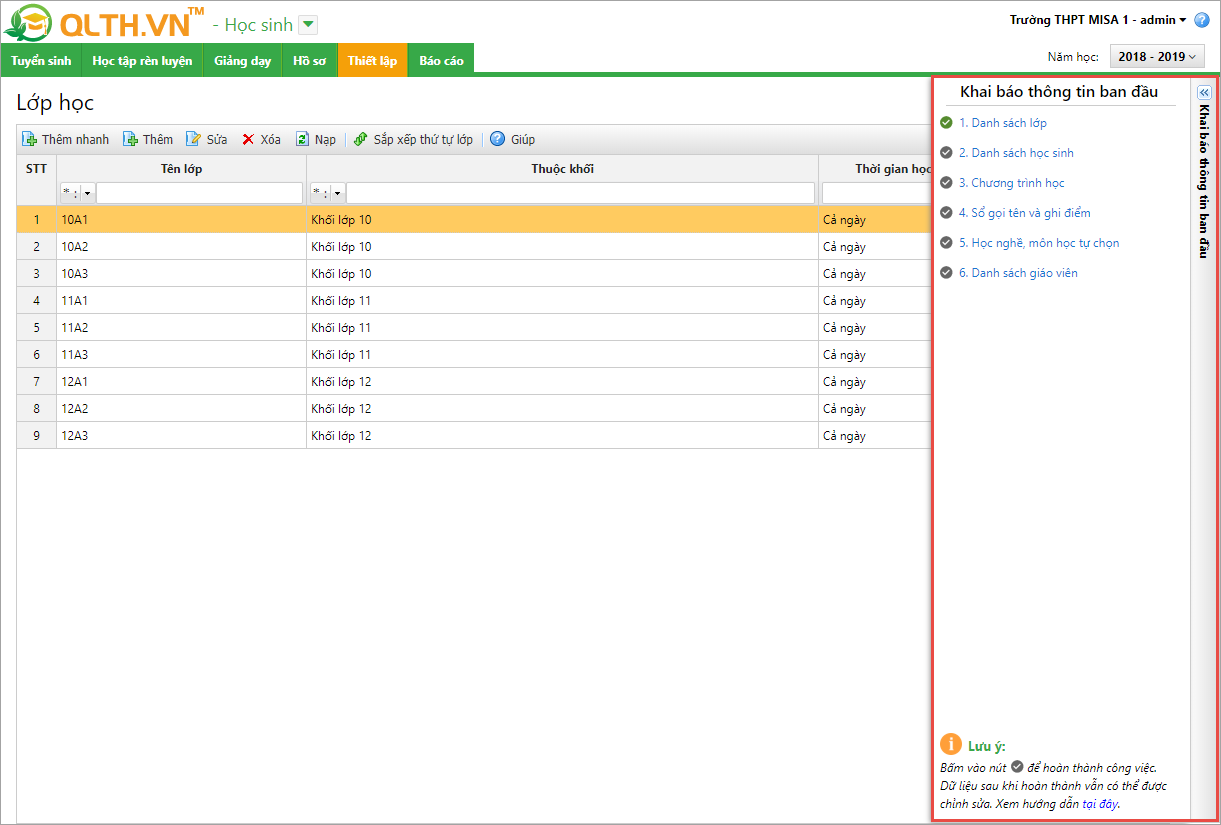Image resolution: width=1221 pixels, height=825 pixels.
Task: Mark Danh sách học sinh step complete
Action: 946,153
